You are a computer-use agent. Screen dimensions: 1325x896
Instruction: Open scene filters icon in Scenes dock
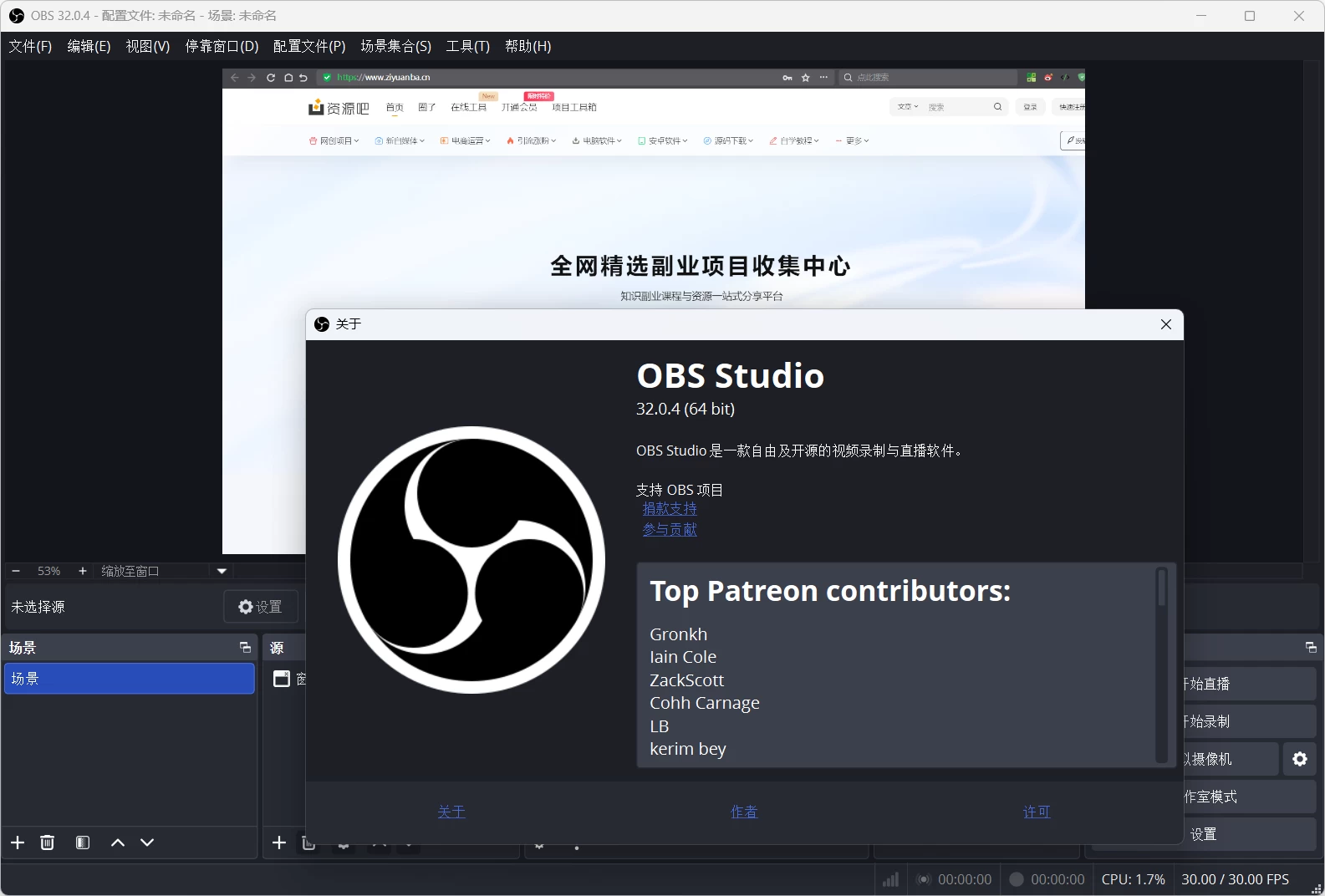(x=82, y=843)
